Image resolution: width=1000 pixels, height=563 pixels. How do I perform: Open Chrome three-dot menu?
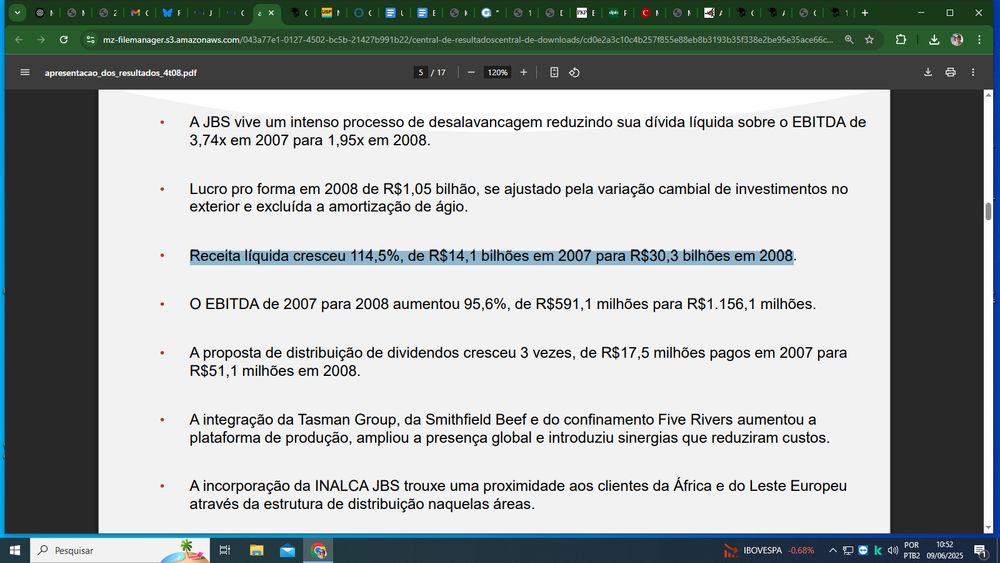pyautogui.click(x=980, y=40)
